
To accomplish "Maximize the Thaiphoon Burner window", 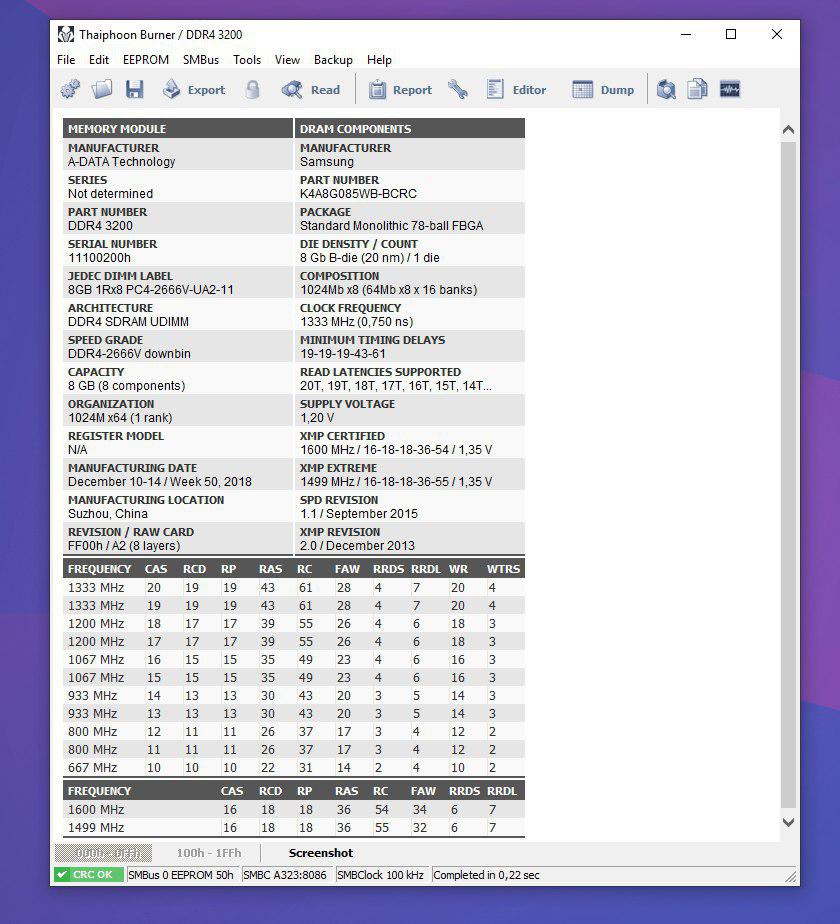I will (731, 34).
